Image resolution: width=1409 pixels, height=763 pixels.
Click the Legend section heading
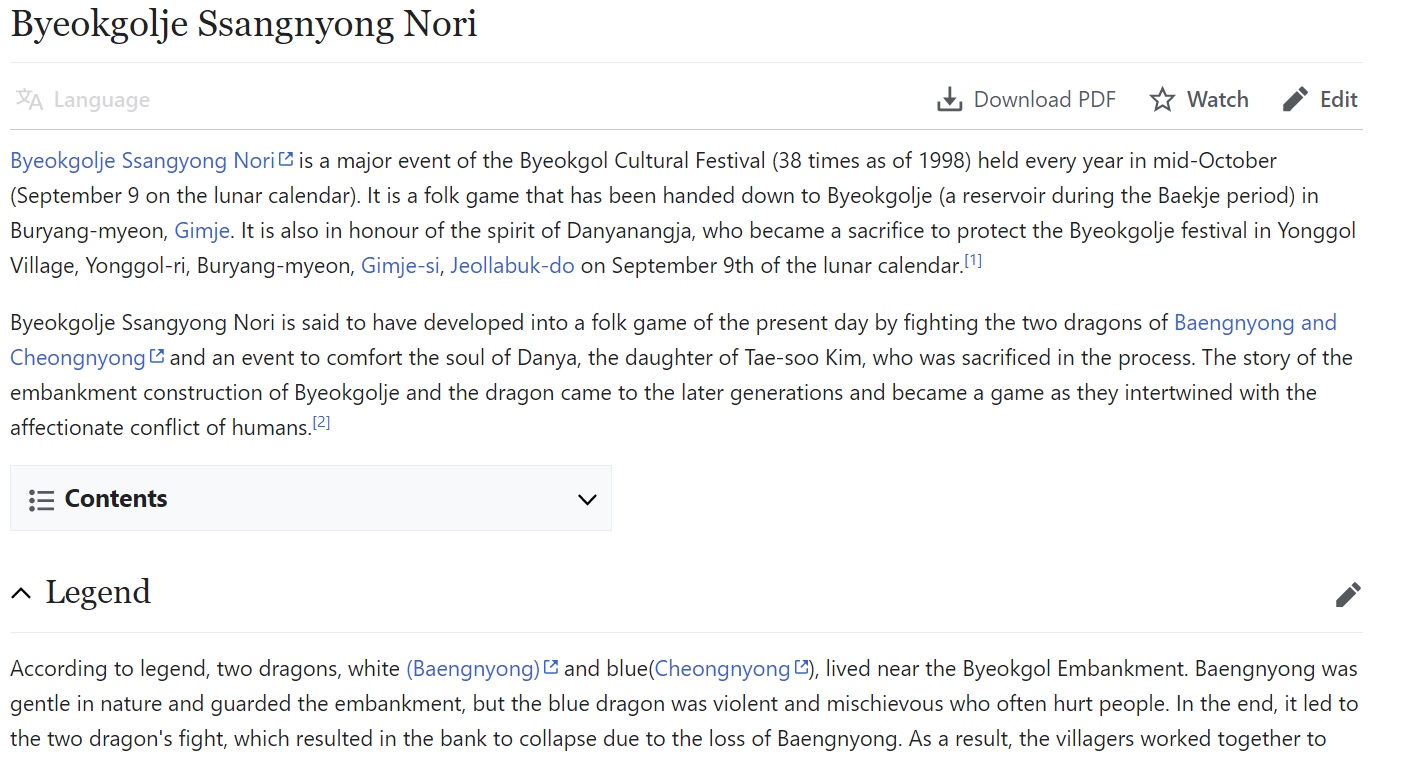[x=98, y=592]
